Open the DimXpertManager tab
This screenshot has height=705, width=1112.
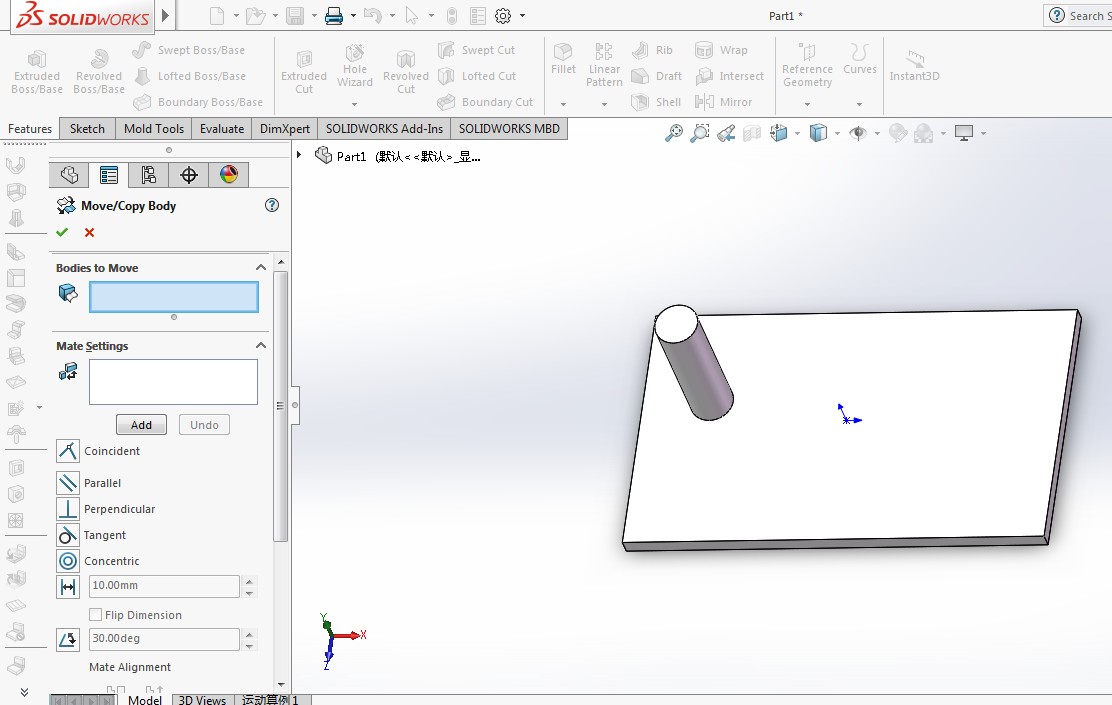tap(189, 174)
